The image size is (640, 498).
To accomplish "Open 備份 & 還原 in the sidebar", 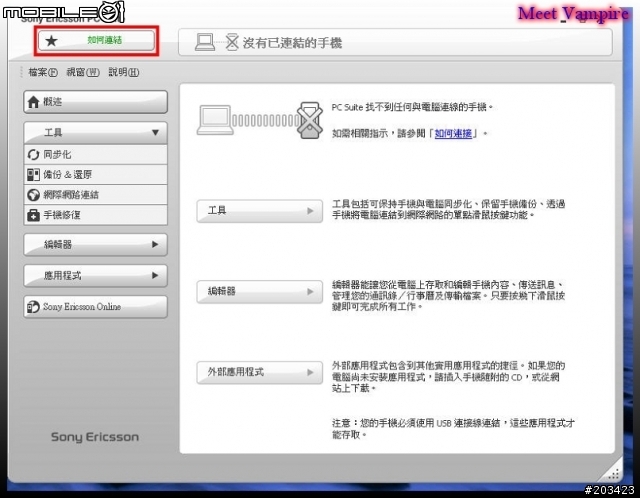I will click(96, 175).
